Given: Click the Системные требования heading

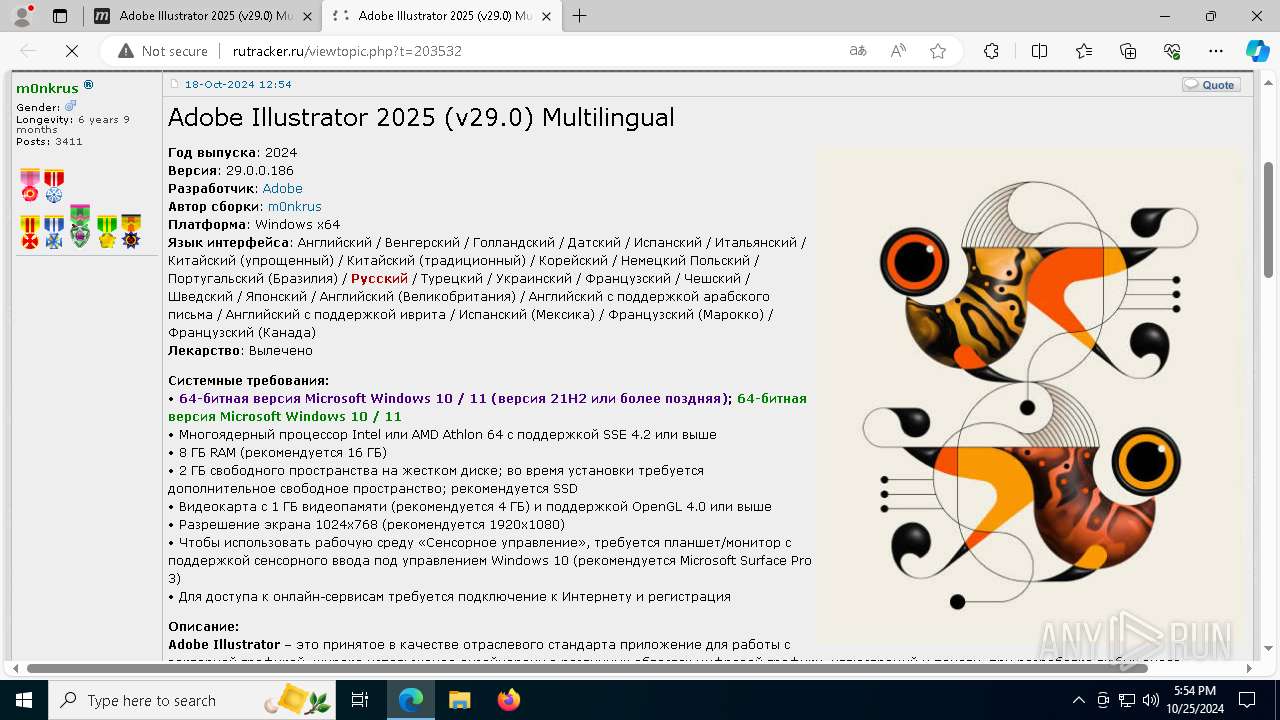Looking at the screenshot, I should coord(248,381).
